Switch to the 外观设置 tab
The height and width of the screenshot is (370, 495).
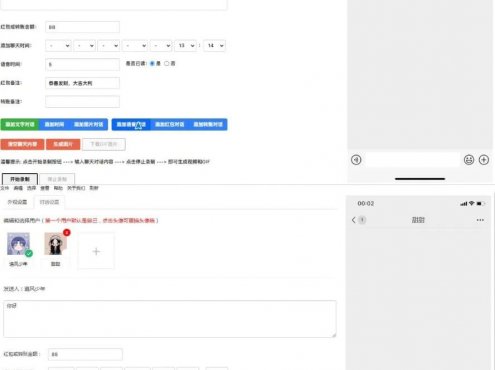pos(17,202)
